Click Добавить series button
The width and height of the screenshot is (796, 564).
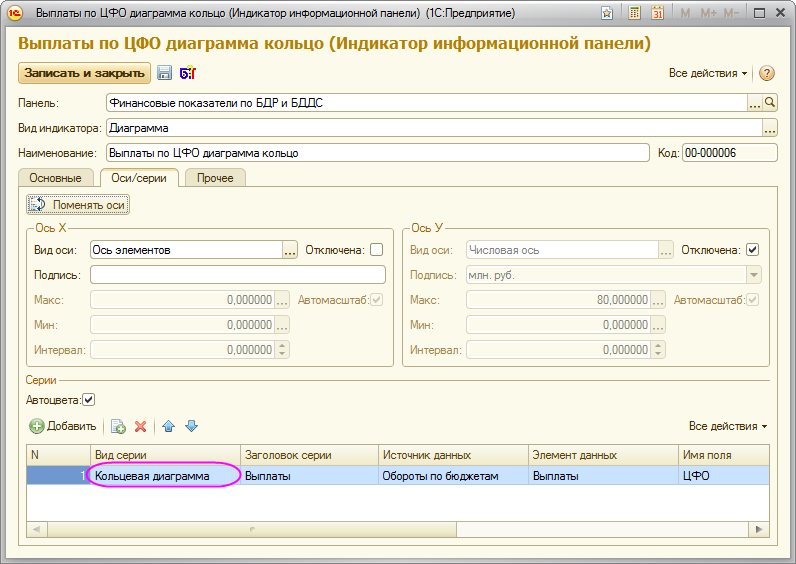click(62, 426)
